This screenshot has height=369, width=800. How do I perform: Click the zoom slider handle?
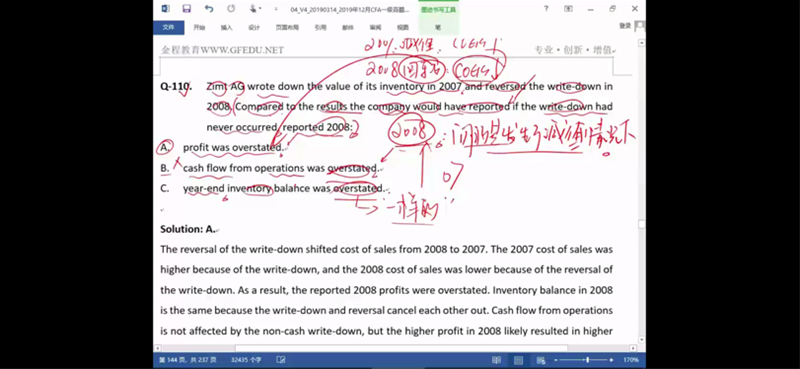(588, 360)
